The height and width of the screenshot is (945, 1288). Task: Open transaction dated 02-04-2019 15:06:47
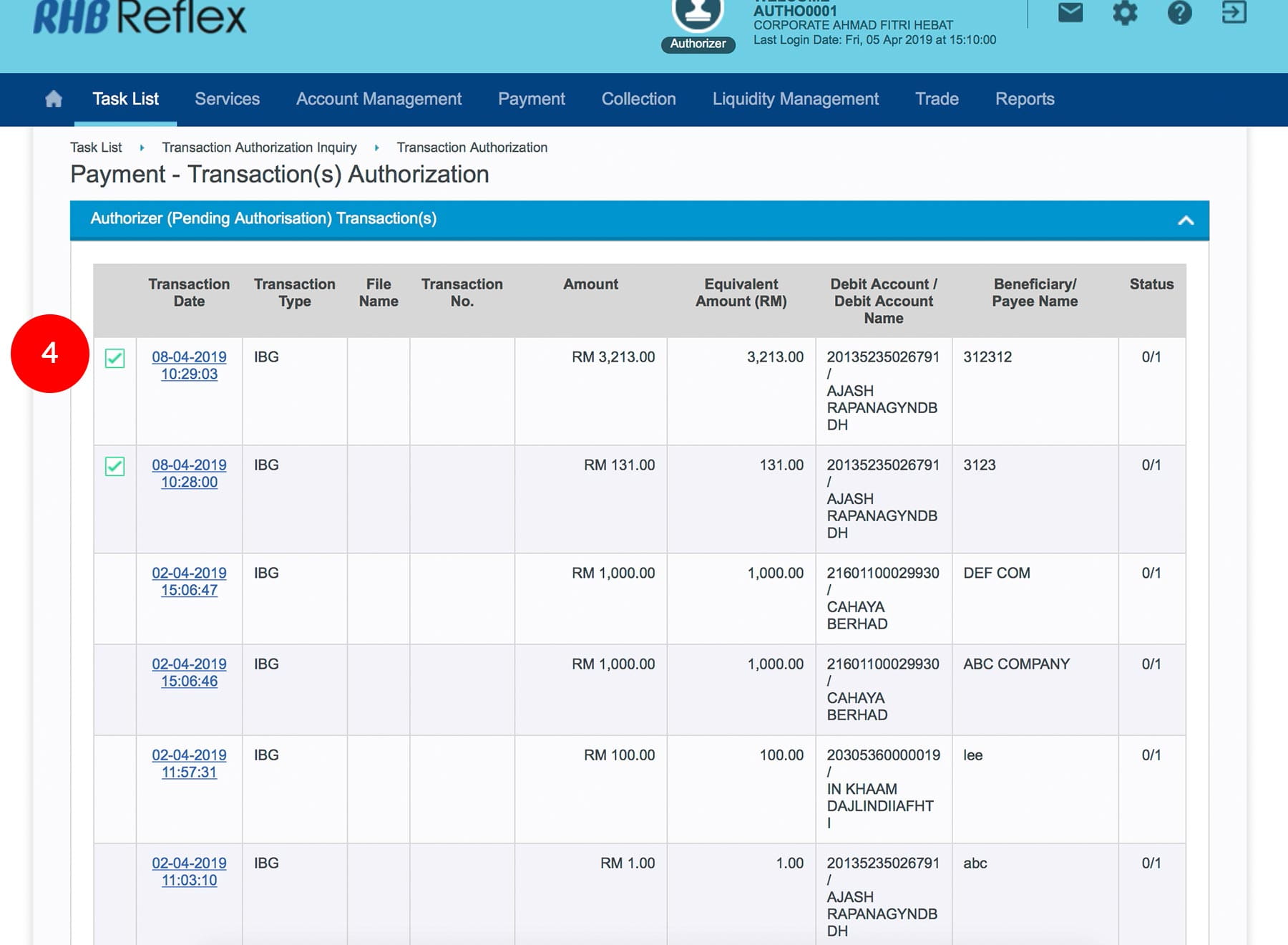(189, 581)
